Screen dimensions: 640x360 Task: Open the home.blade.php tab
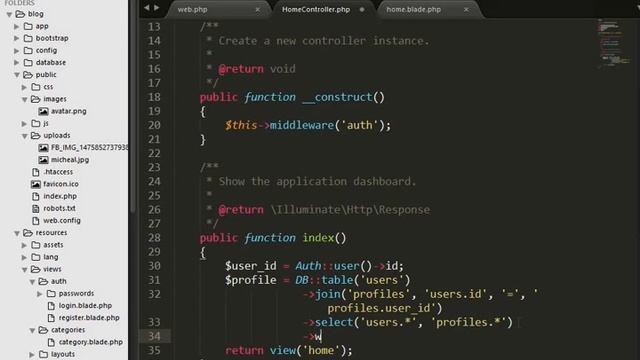(x=413, y=9)
